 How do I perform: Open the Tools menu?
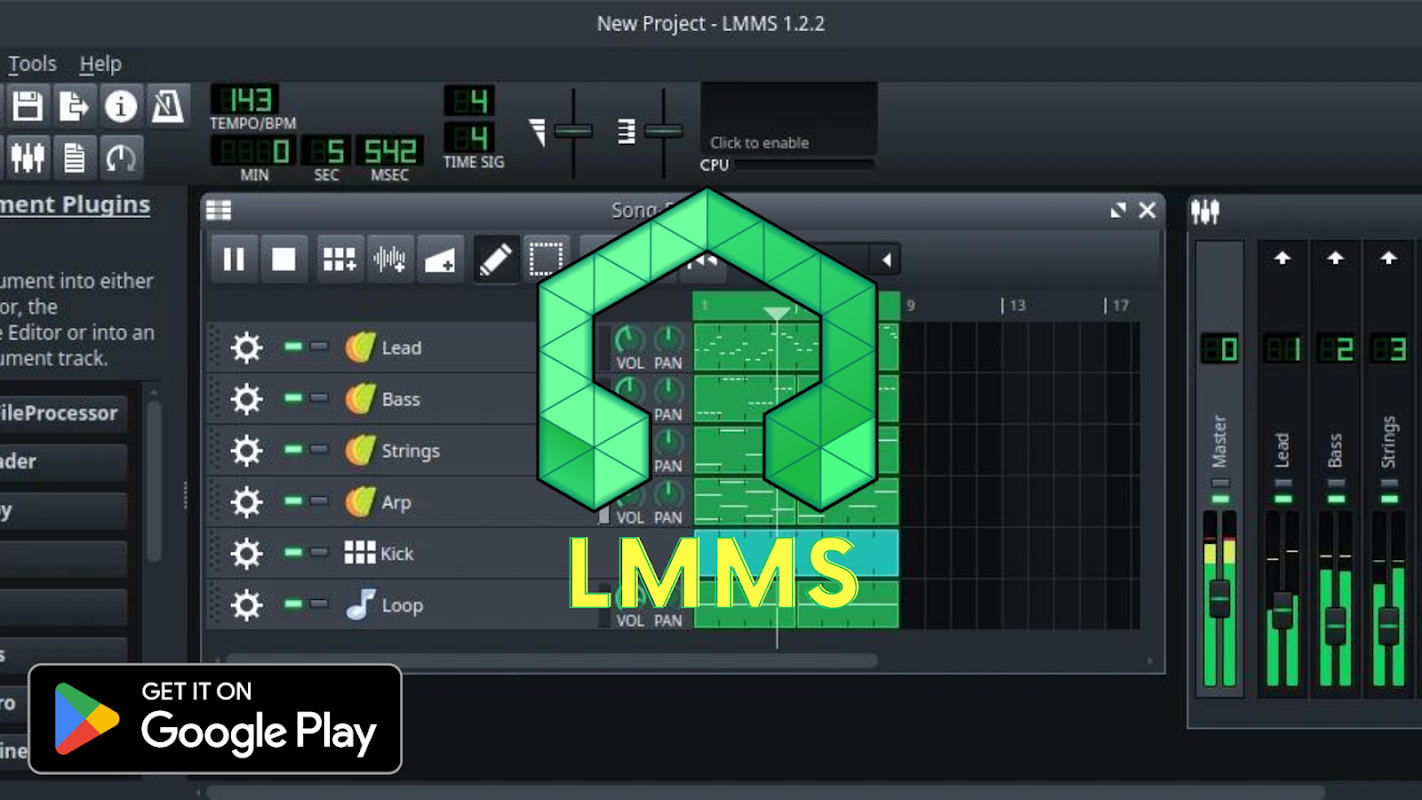point(32,64)
